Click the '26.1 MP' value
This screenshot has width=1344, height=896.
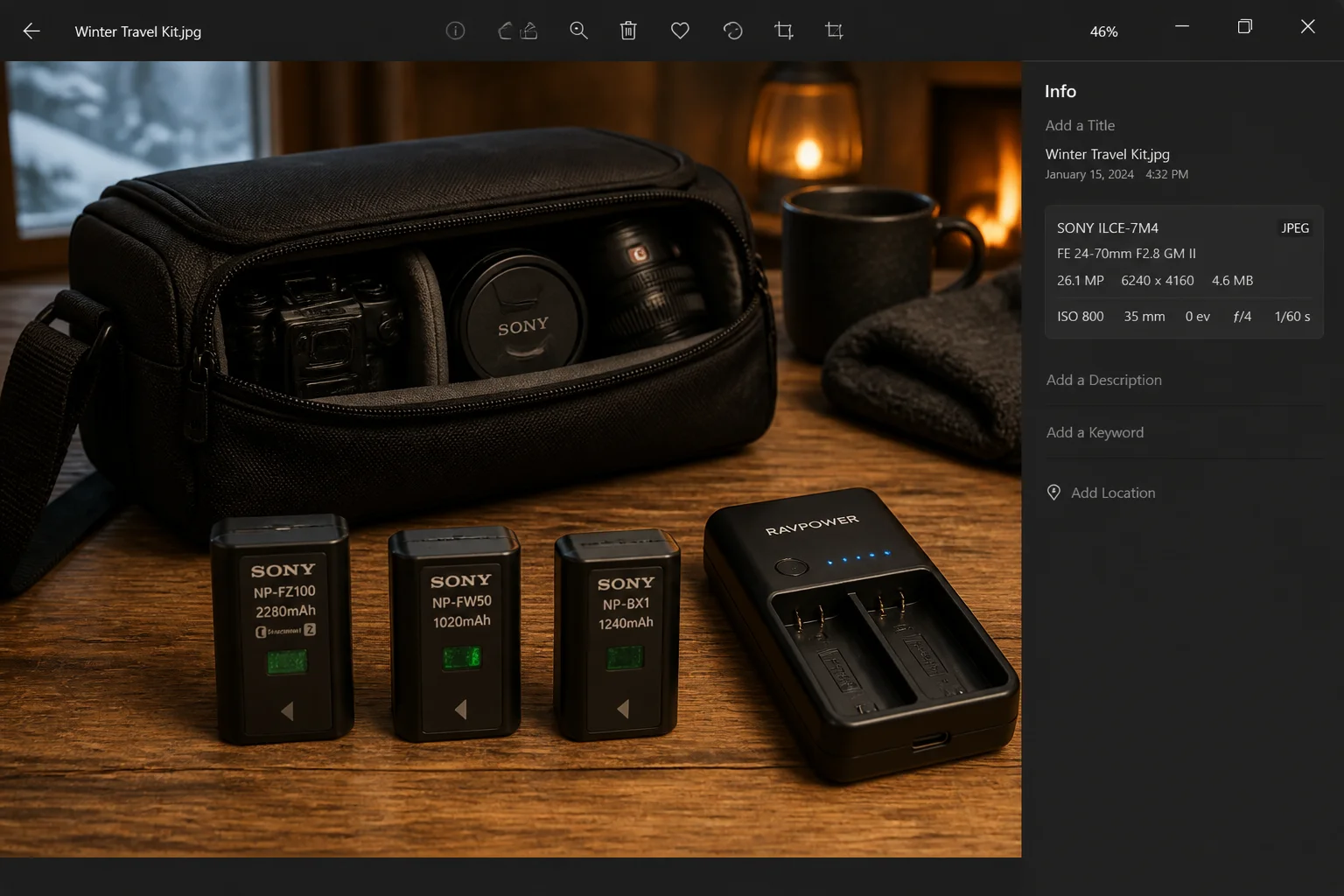[1080, 280]
